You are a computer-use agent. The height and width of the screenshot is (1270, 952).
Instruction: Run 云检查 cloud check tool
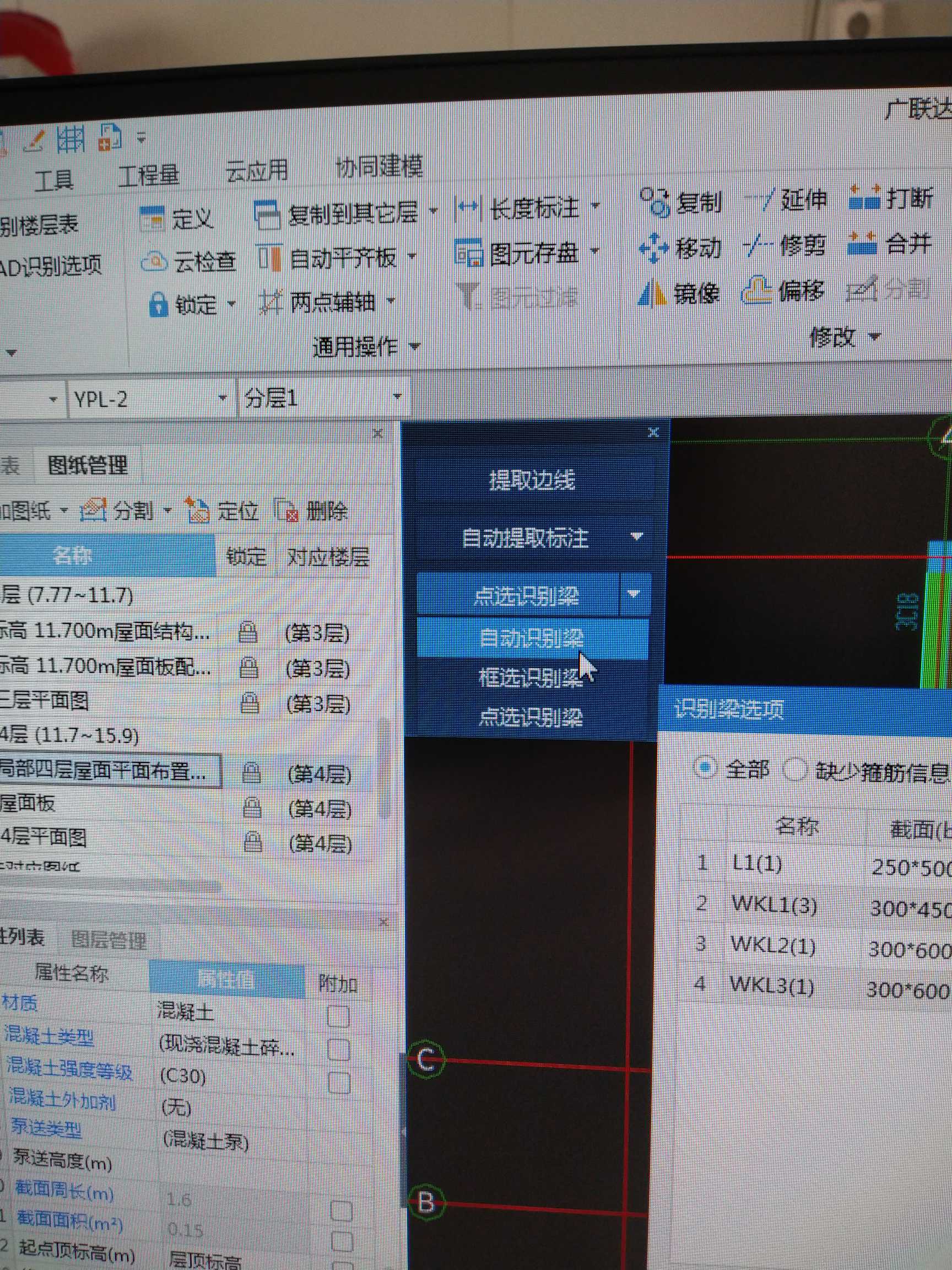[x=189, y=262]
